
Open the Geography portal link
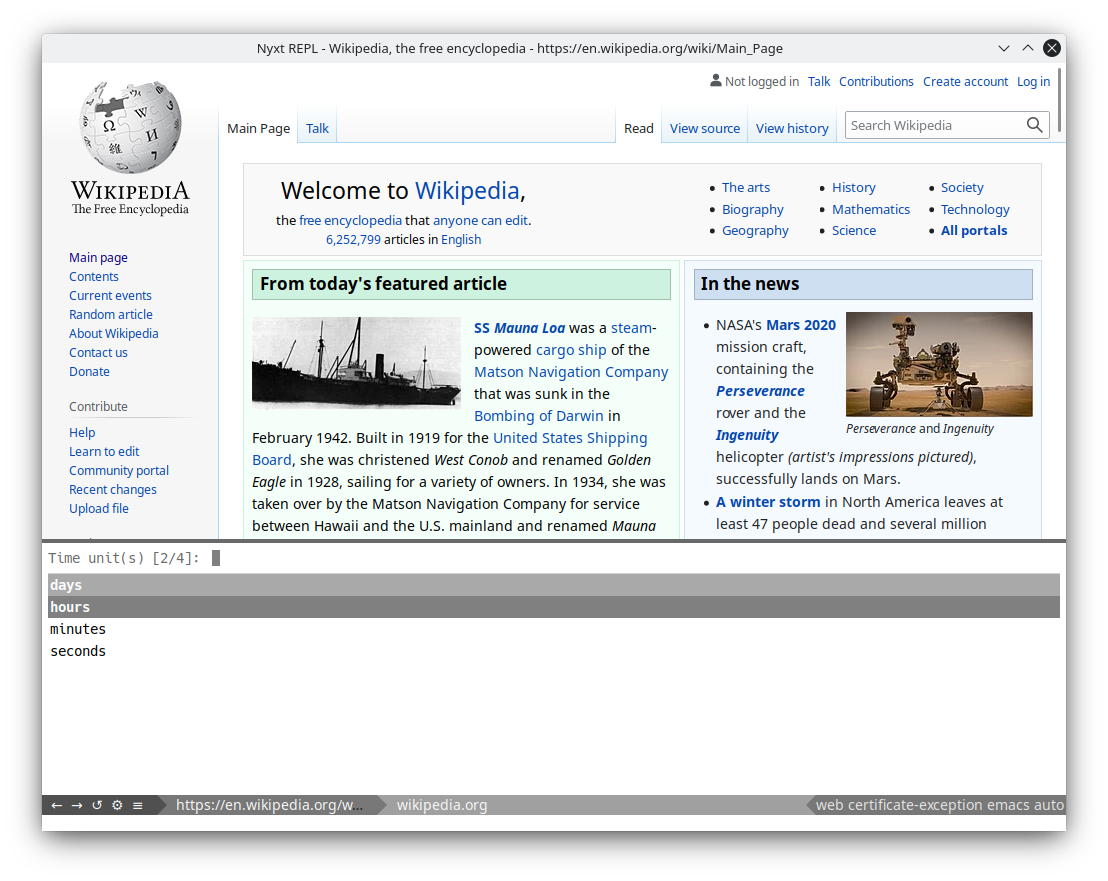[755, 231]
